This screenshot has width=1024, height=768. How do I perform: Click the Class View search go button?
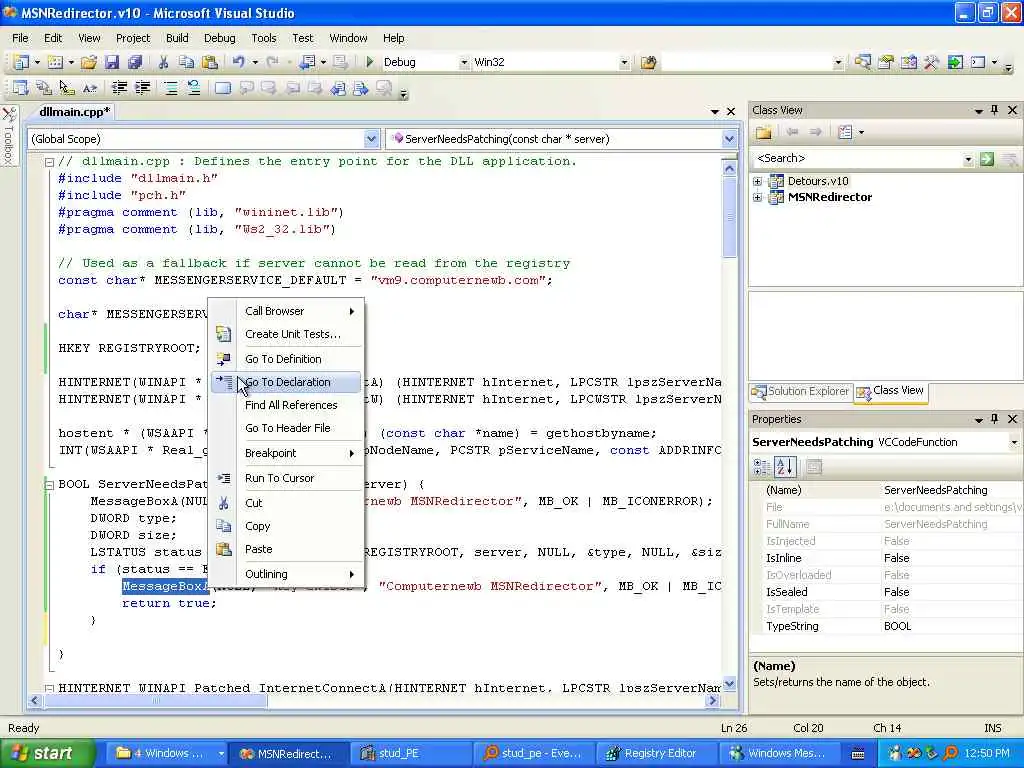[x=987, y=159]
